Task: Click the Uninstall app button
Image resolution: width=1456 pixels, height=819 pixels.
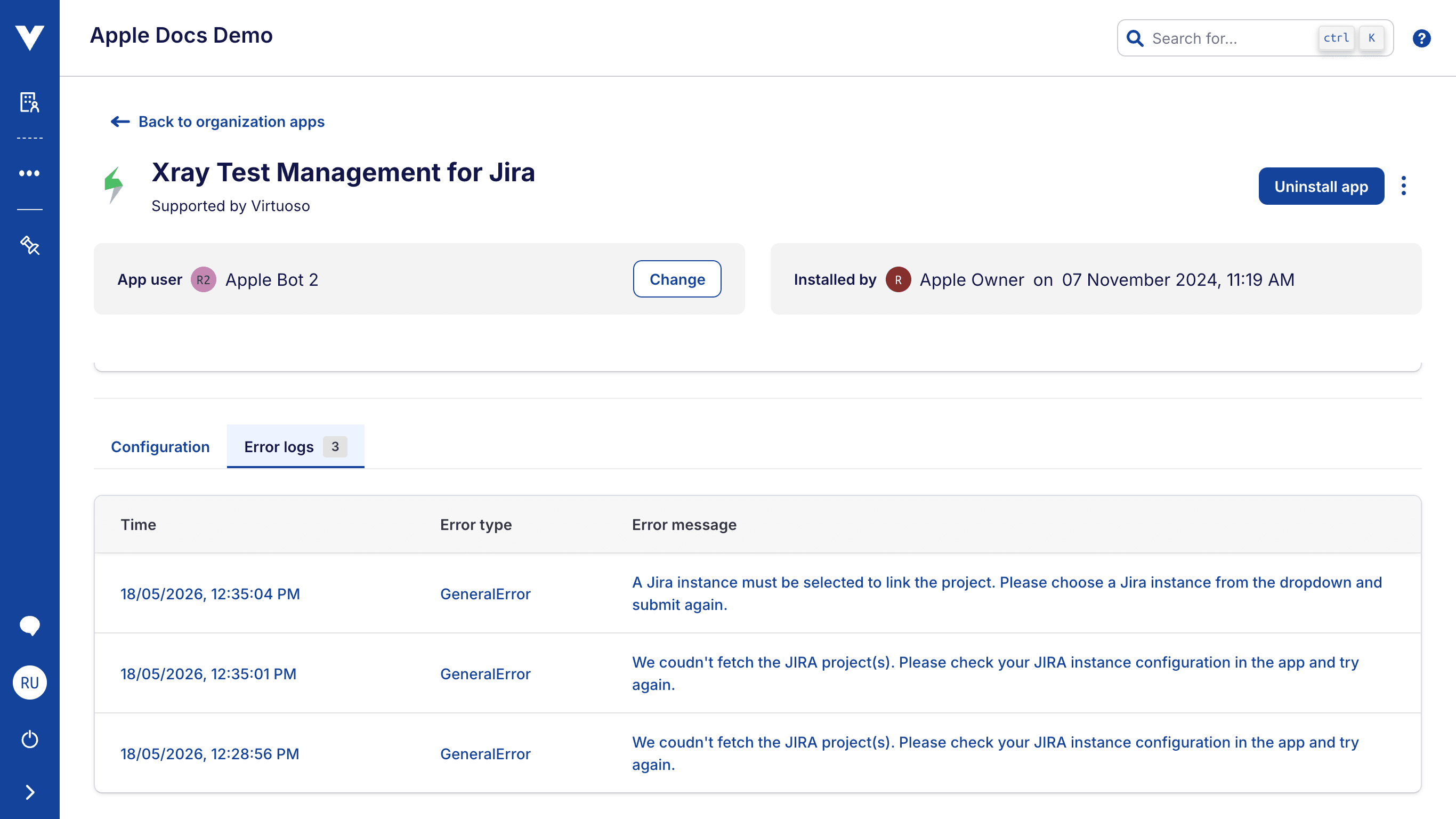Action: tap(1321, 186)
